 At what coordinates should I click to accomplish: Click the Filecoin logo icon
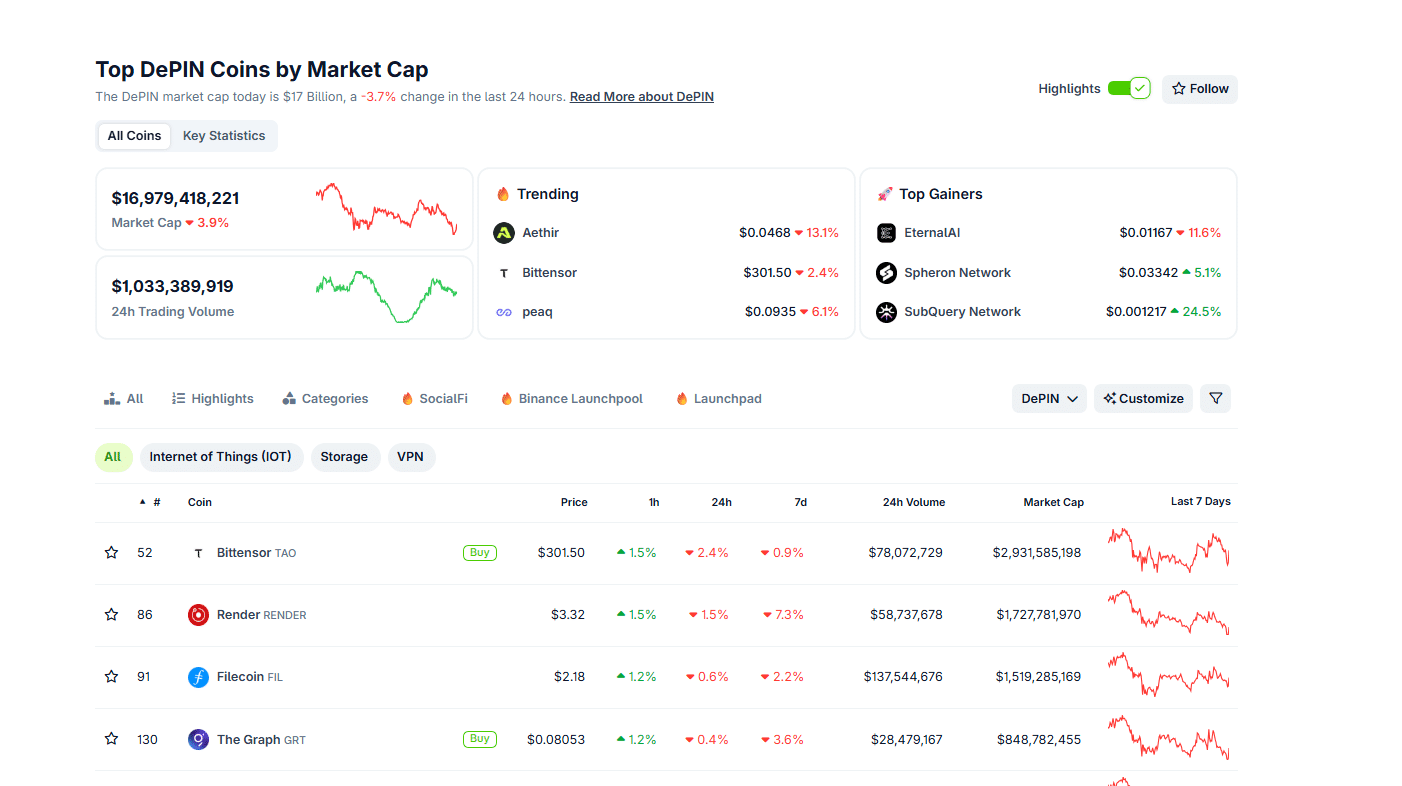coord(198,677)
